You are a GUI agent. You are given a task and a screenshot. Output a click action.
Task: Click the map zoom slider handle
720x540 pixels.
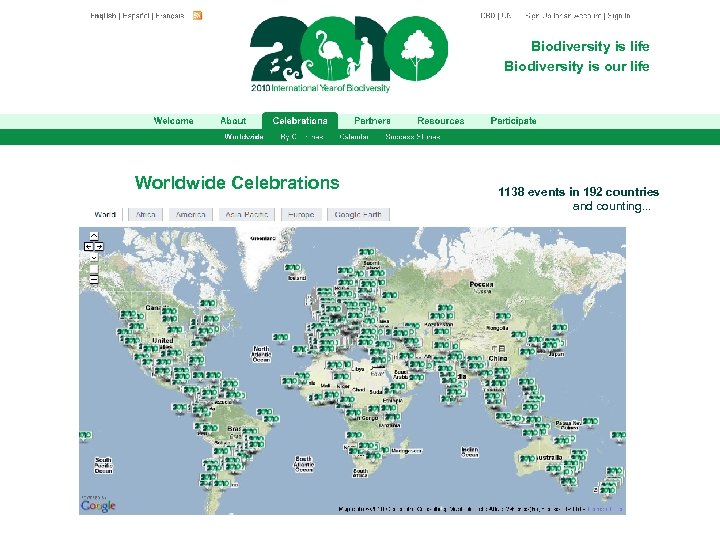94,269
